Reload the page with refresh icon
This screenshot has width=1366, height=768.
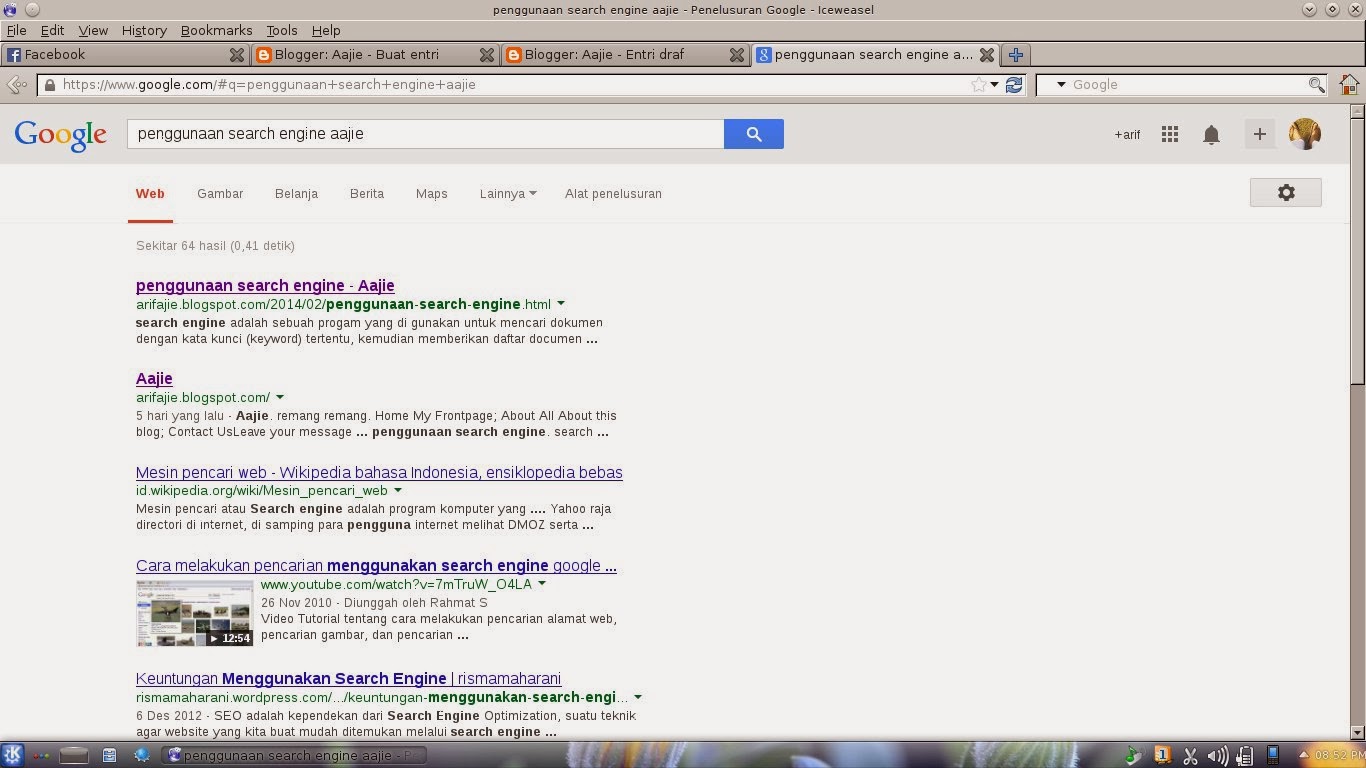(1014, 85)
